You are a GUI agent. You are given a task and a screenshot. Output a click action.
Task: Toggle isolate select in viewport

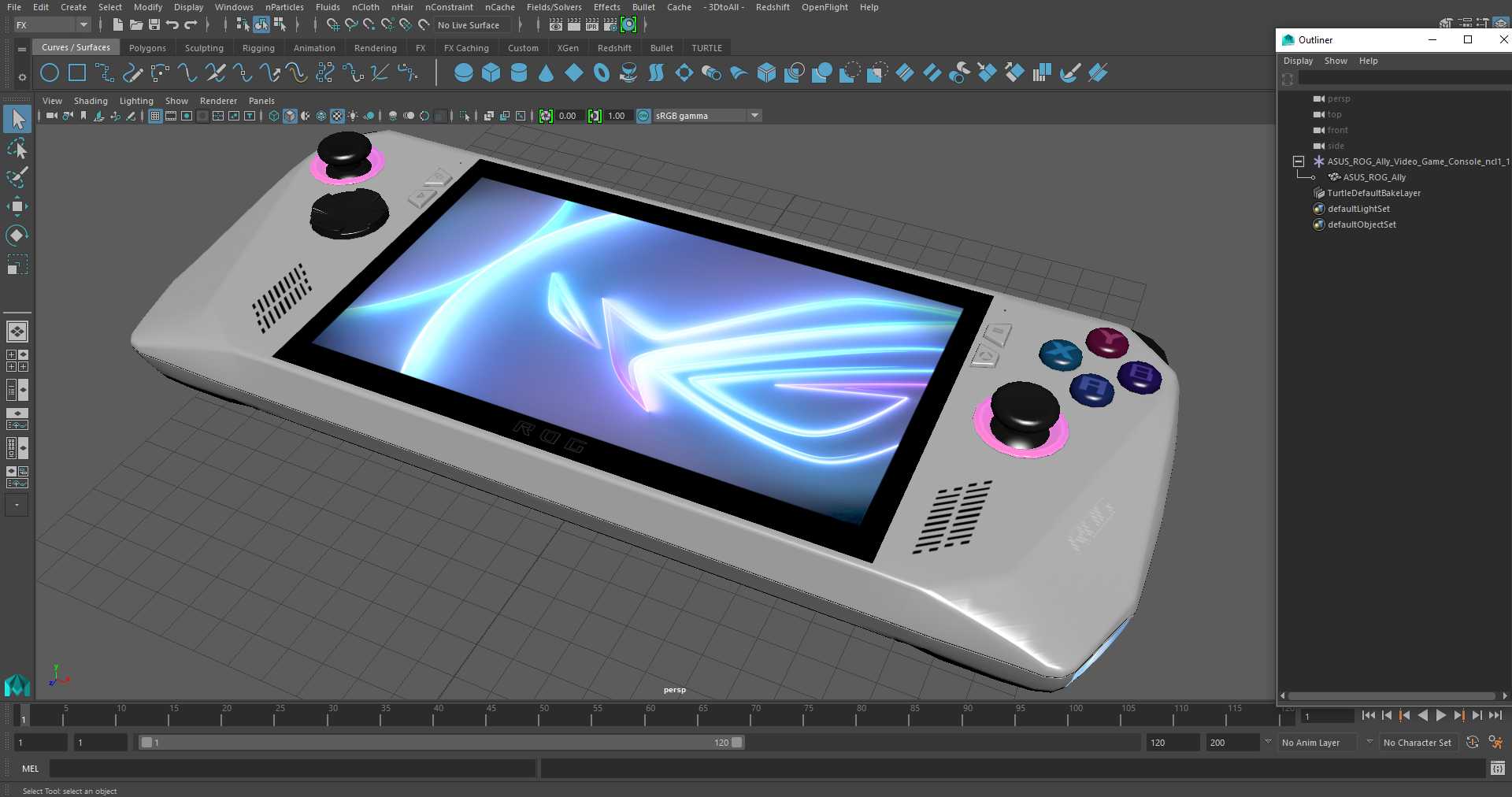point(465,116)
